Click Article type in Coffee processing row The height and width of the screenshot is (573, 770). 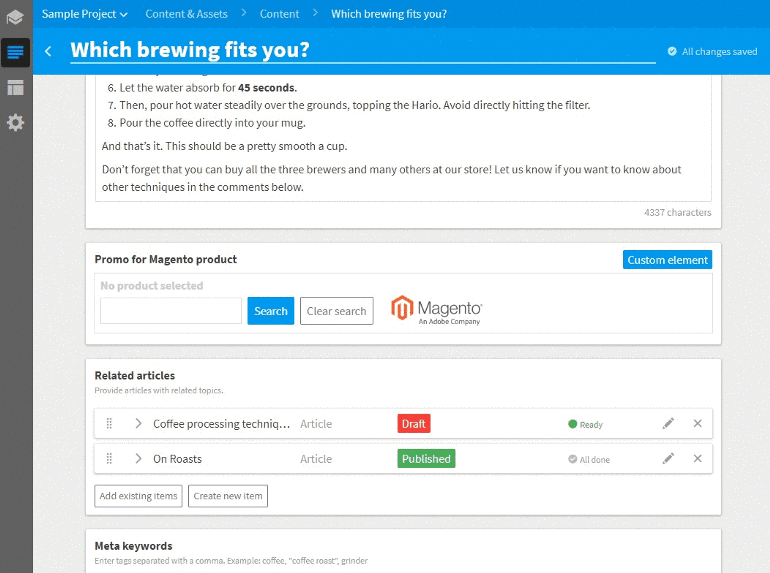click(x=316, y=424)
